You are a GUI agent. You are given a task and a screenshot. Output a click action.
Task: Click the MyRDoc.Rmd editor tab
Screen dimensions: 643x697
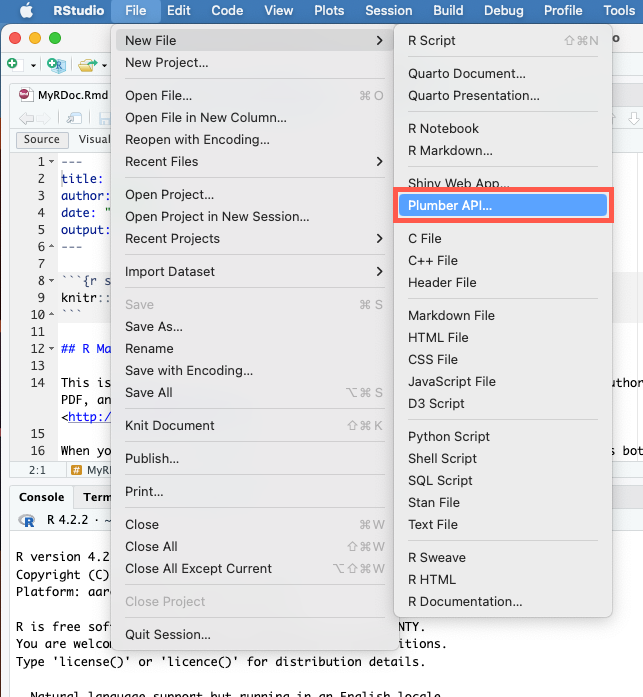tap(62, 95)
